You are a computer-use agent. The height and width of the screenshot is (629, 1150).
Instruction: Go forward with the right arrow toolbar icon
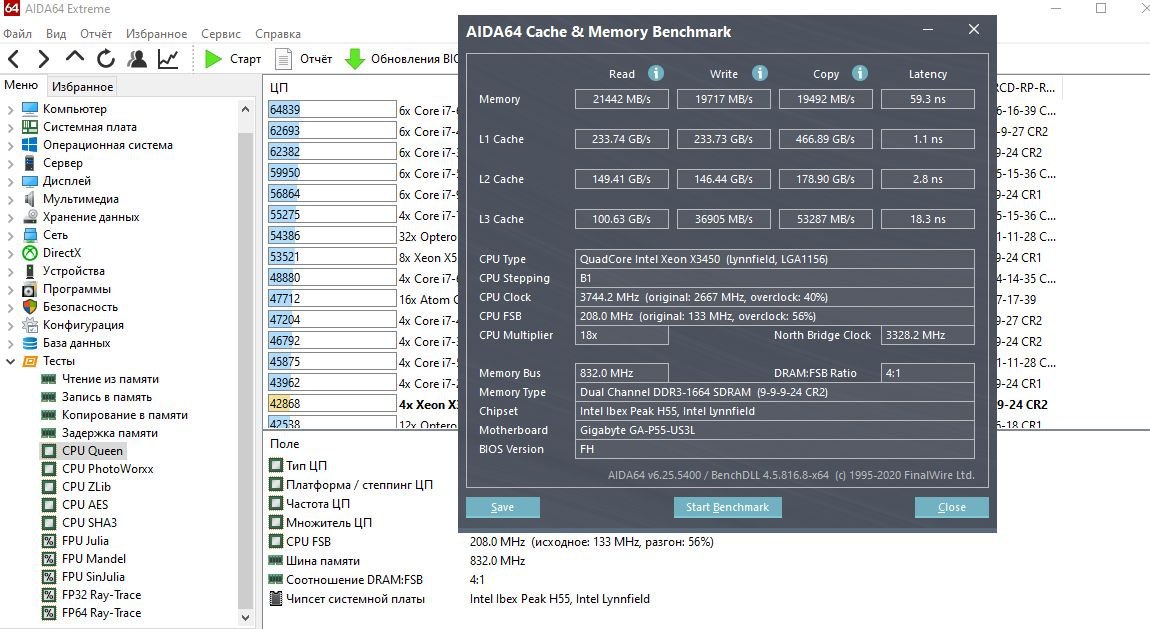[44, 59]
